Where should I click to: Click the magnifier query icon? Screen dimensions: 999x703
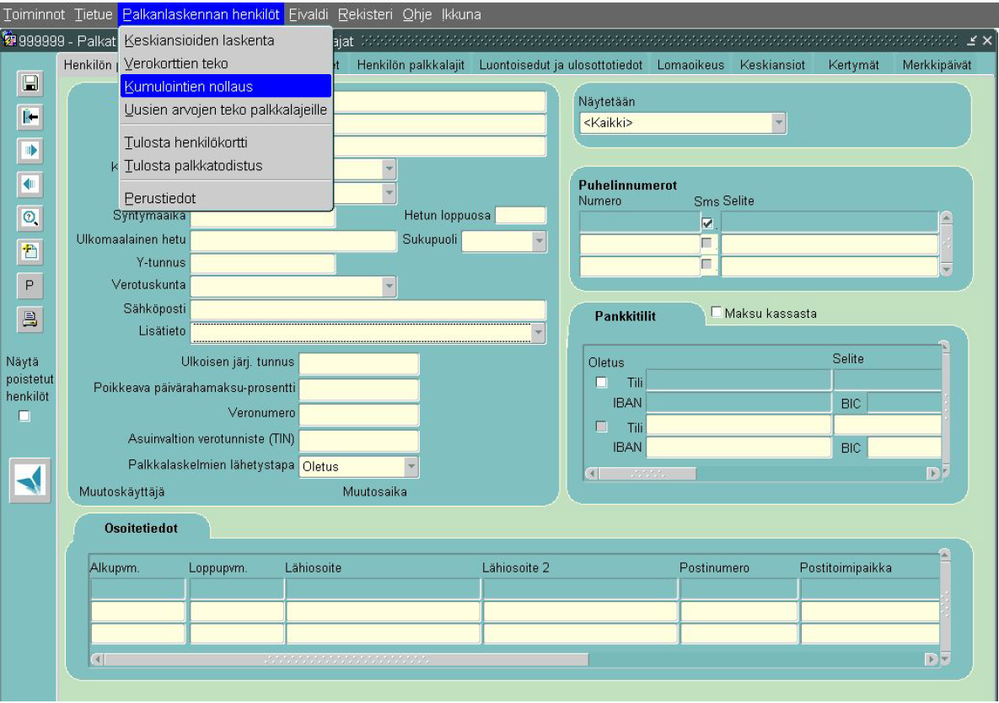click(29, 218)
